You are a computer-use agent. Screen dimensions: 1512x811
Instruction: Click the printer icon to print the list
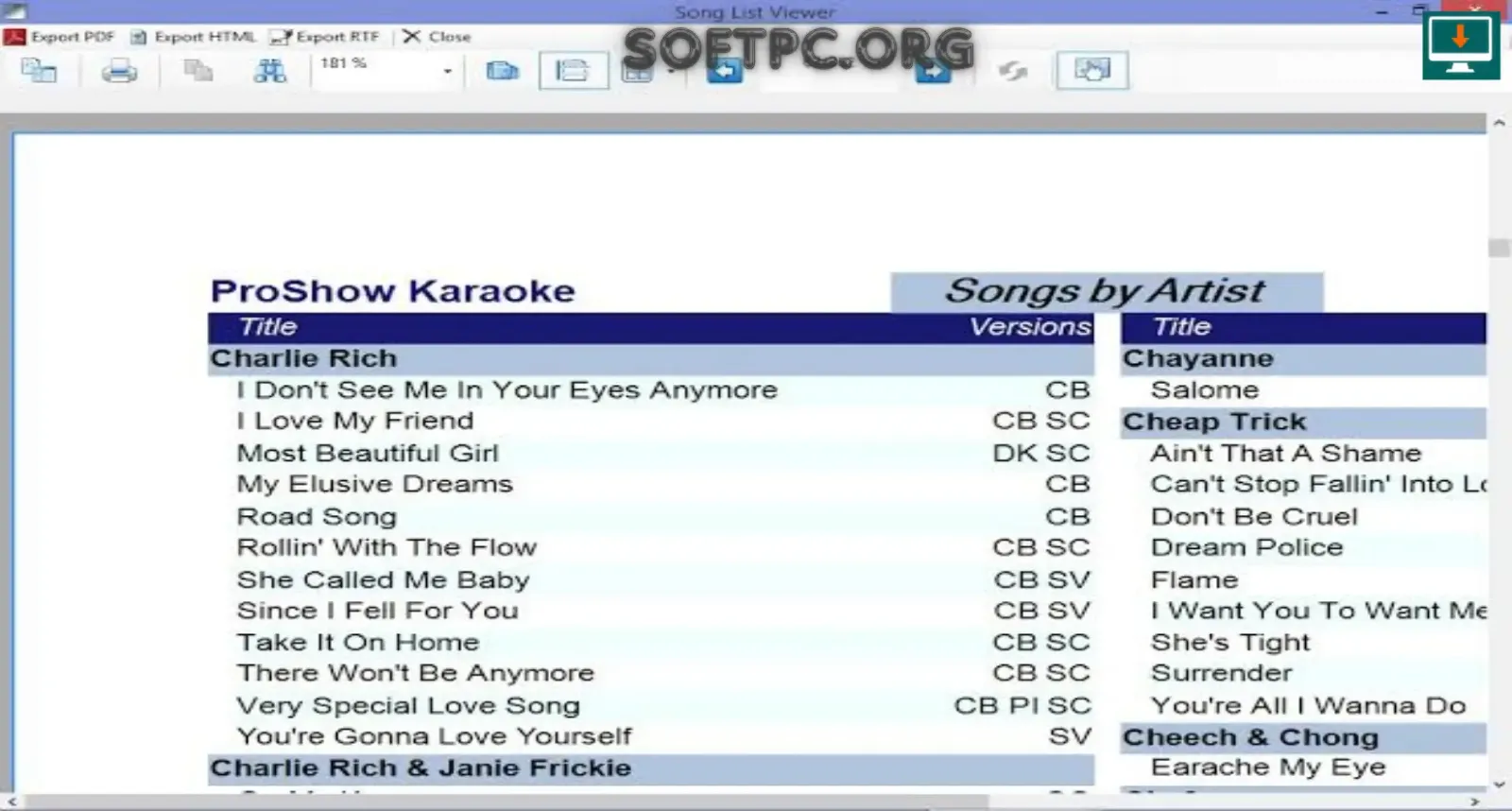(x=119, y=71)
